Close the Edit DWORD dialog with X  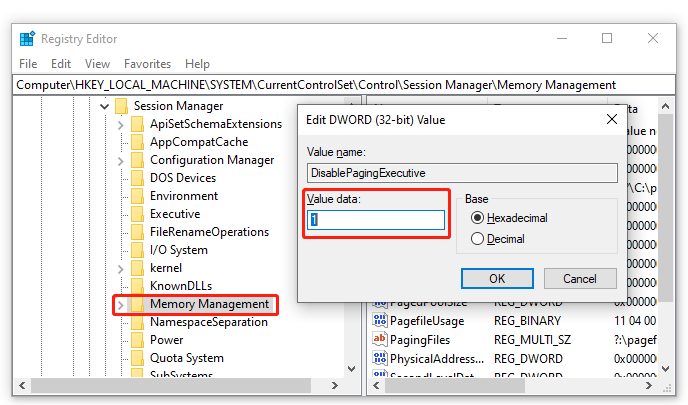pos(612,119)
